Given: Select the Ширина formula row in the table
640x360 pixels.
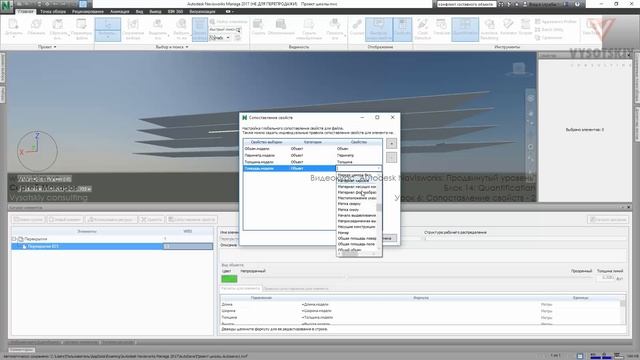Looking at the screenshot, I should point(420,311).
